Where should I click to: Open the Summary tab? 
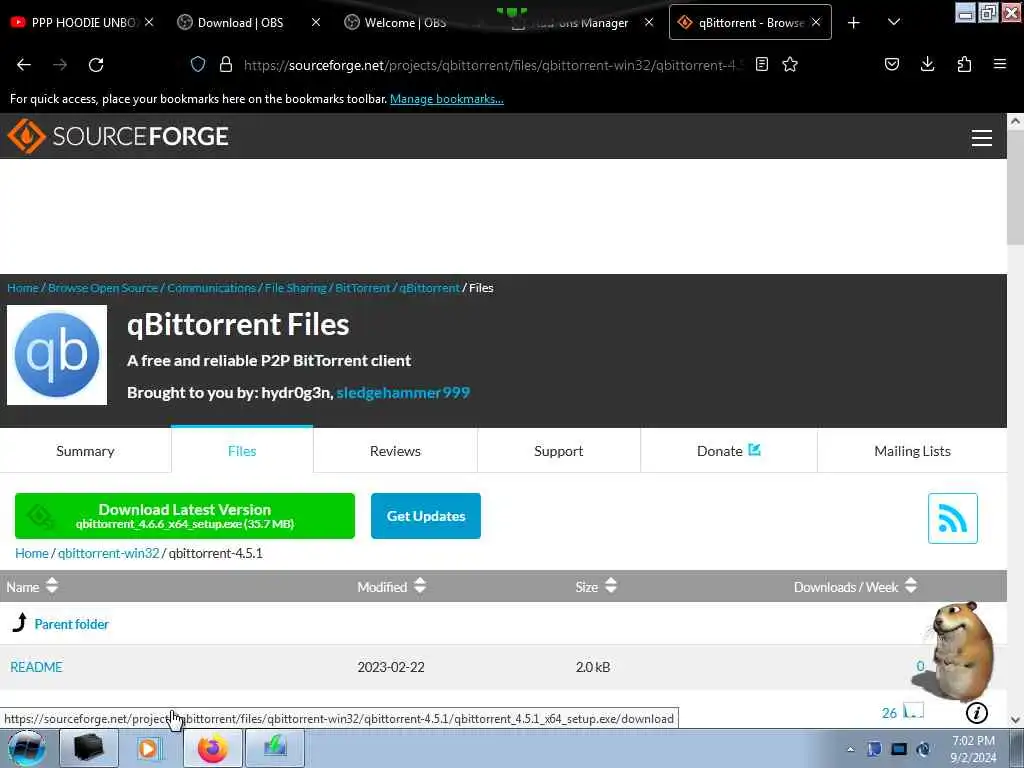tap(86, 451)
